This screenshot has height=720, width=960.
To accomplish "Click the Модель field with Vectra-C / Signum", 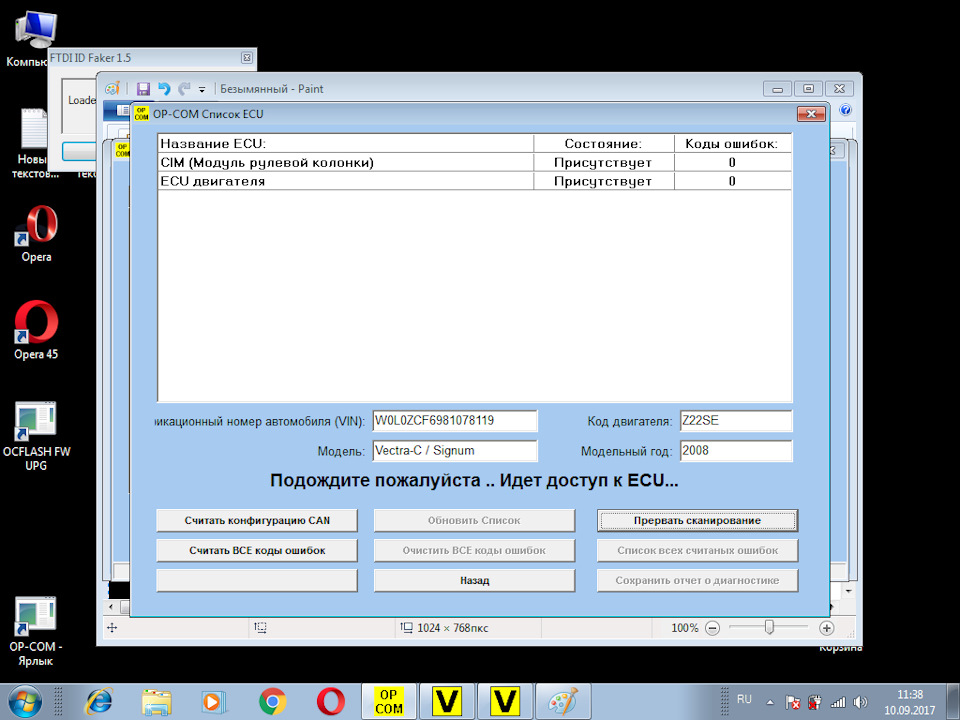I will point(455,451).
